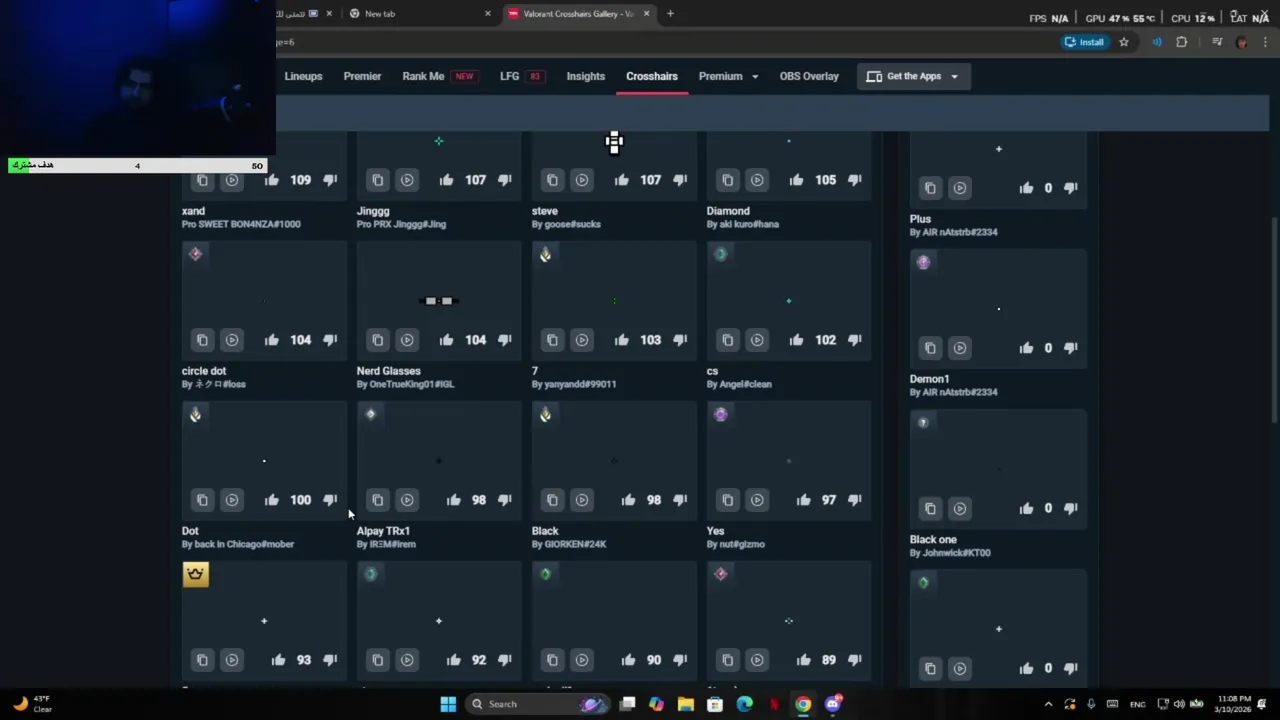Open OBS Overlay page

click(x=809, y=76)
